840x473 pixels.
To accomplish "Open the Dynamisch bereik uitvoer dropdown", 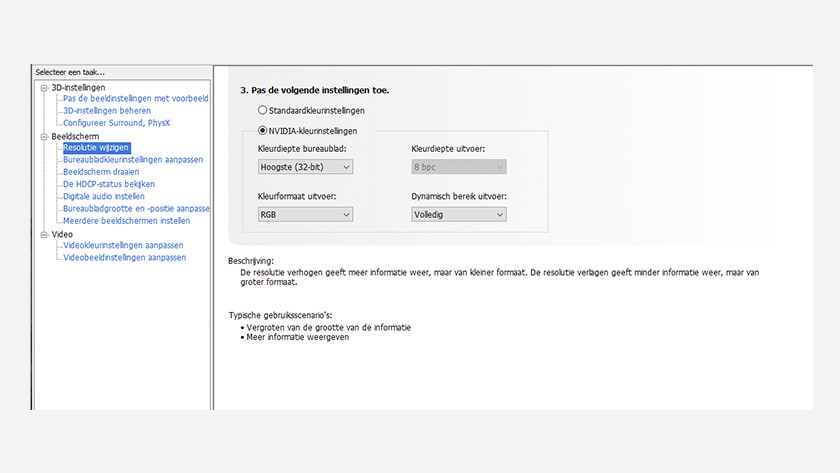I will tap(458, 214).
